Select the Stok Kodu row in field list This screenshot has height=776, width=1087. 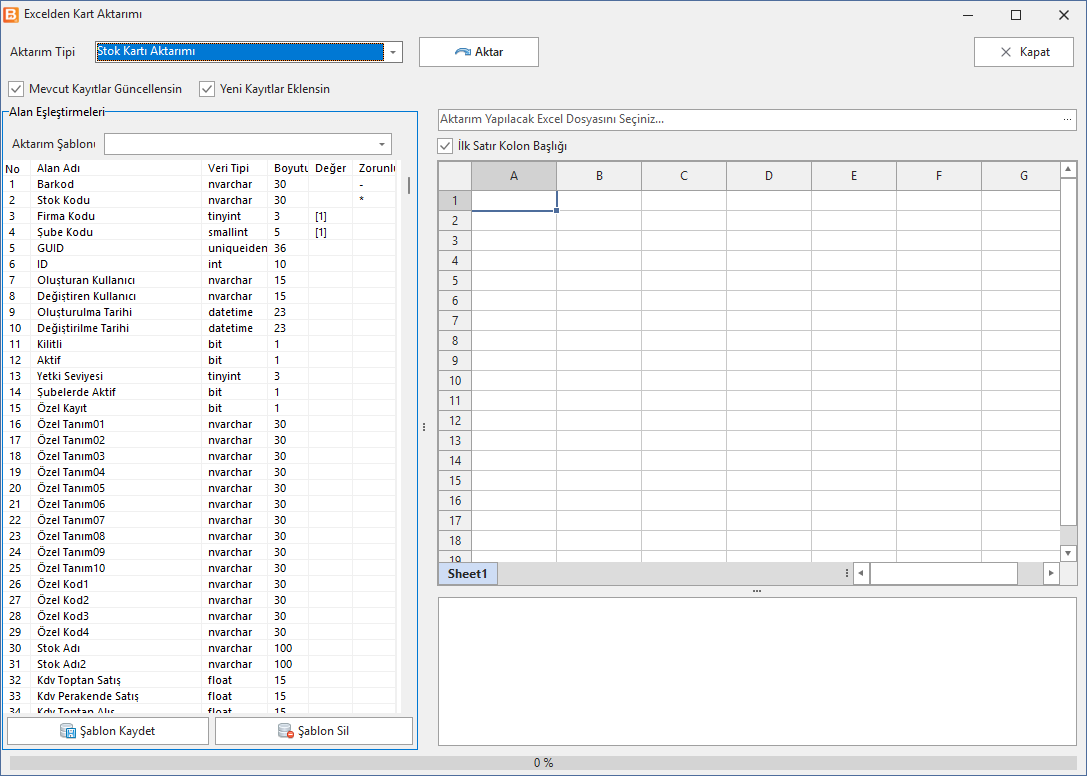pos(201,200)
